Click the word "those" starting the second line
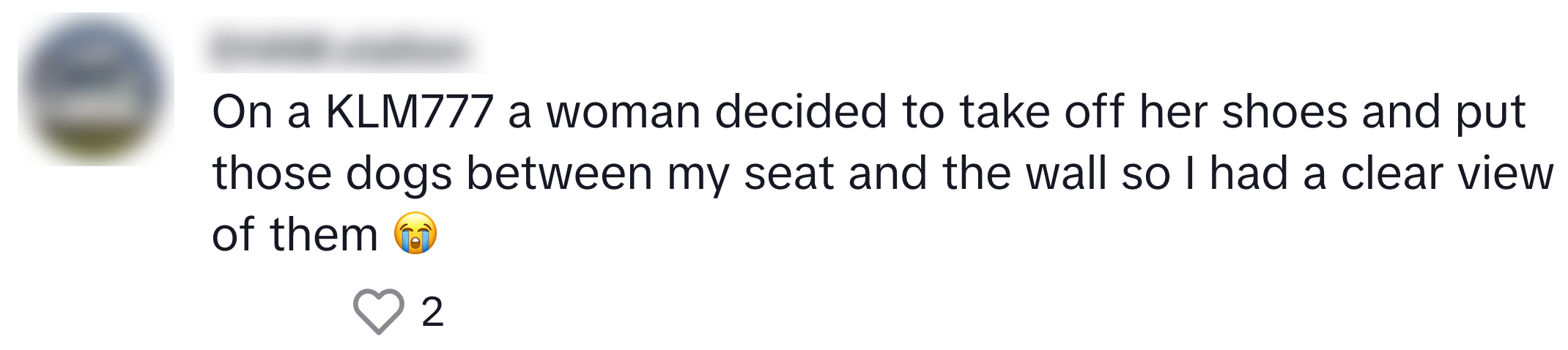This screenshot has width=1568, height=350. pos(272,174)
